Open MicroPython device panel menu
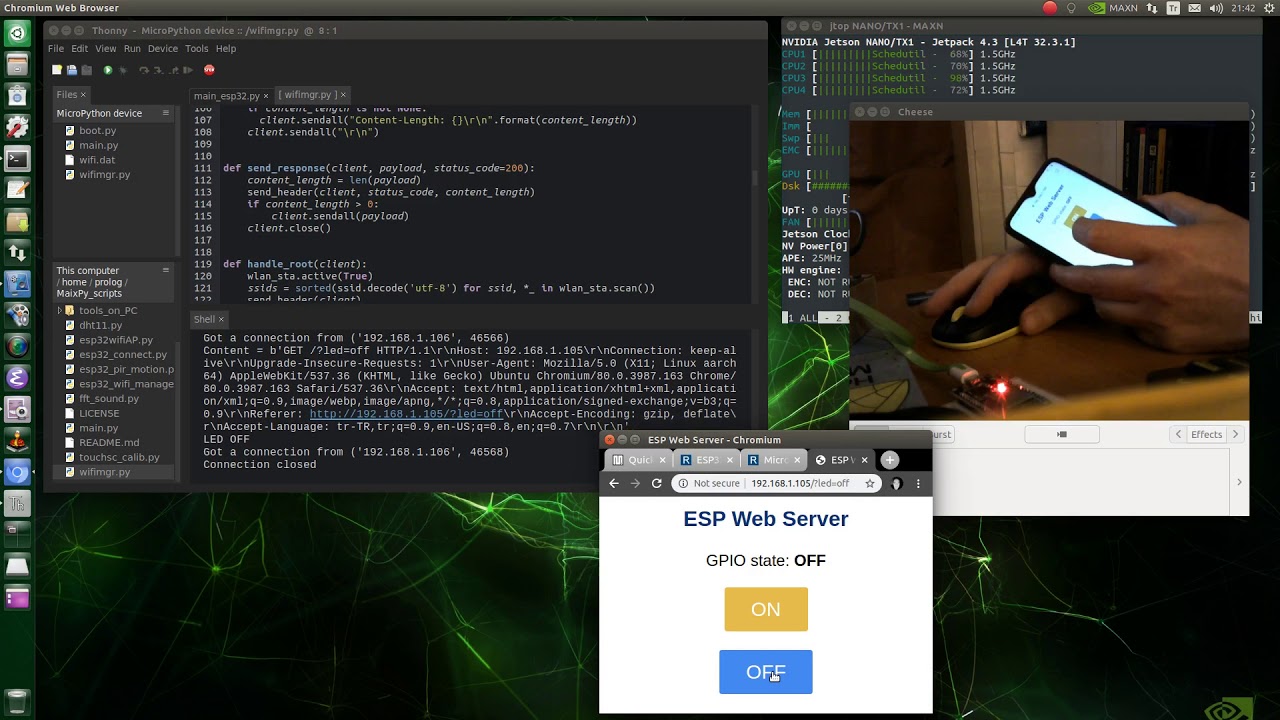 [166, 113]
